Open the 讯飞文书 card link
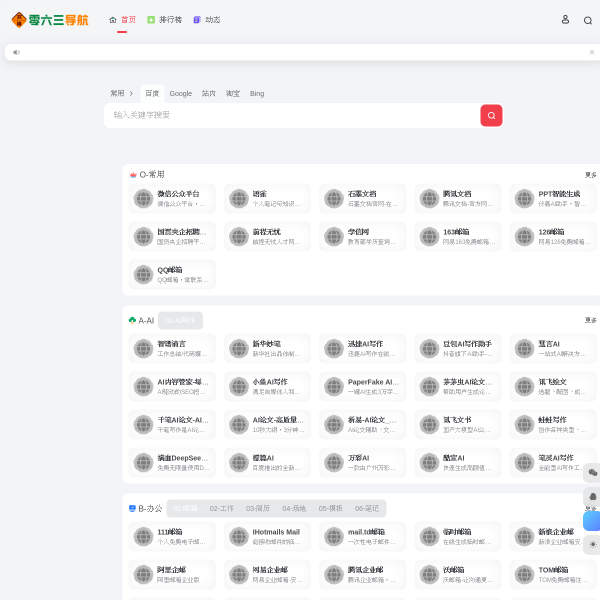600x600 pixels. pos(458,424)
